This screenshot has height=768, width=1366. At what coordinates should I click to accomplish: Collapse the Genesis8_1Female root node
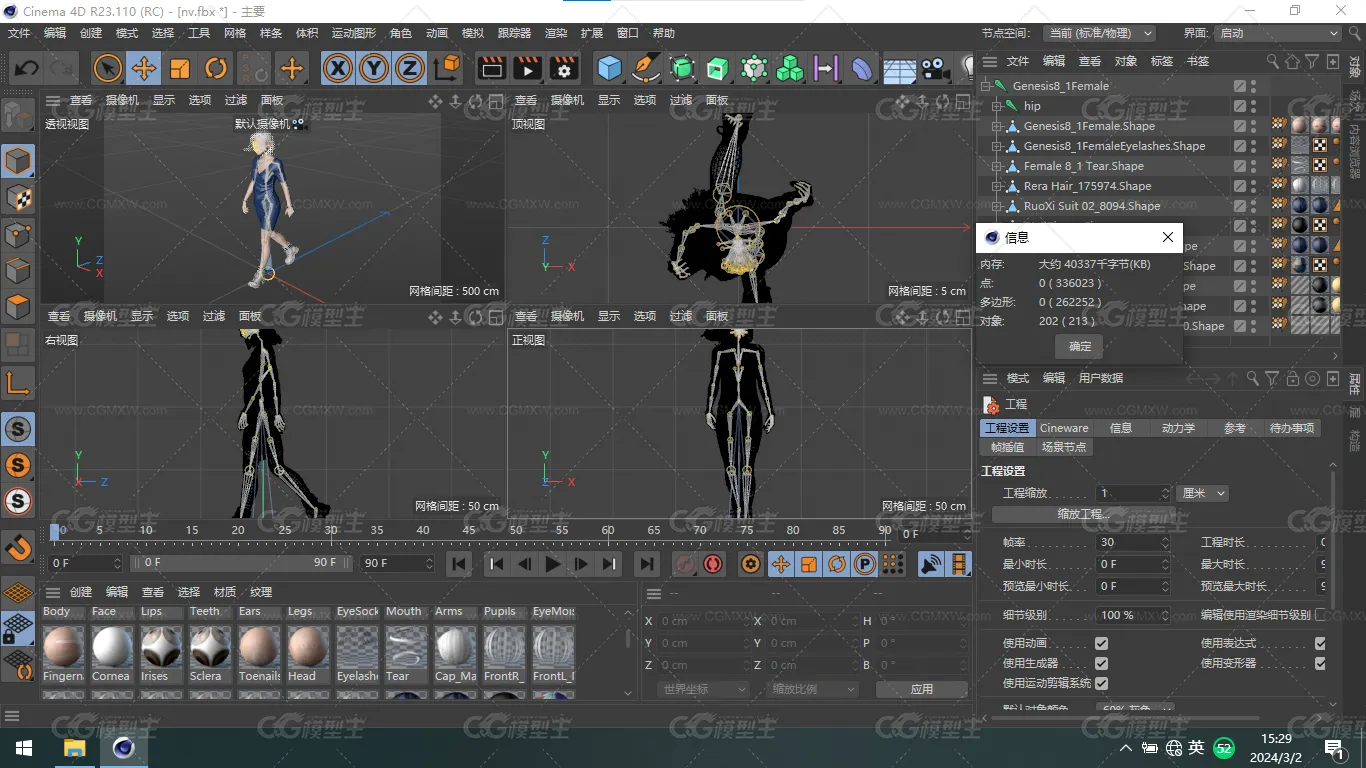coord(986,86)
